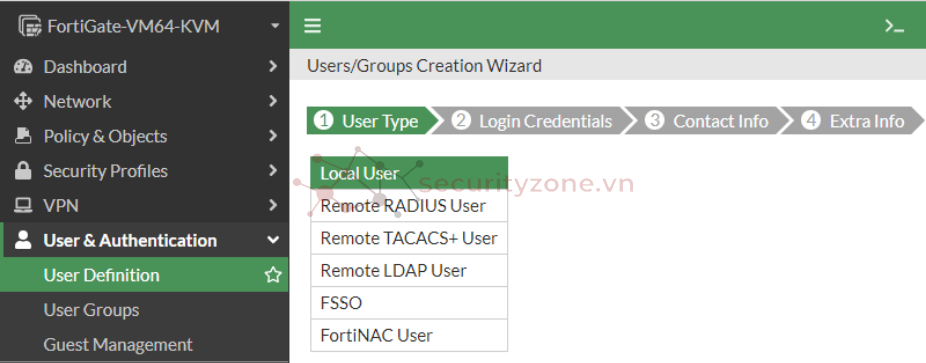The width and height of the screenshot is (926, 363).
Task: Click User & Authentication menu heading
Action: 144,240
